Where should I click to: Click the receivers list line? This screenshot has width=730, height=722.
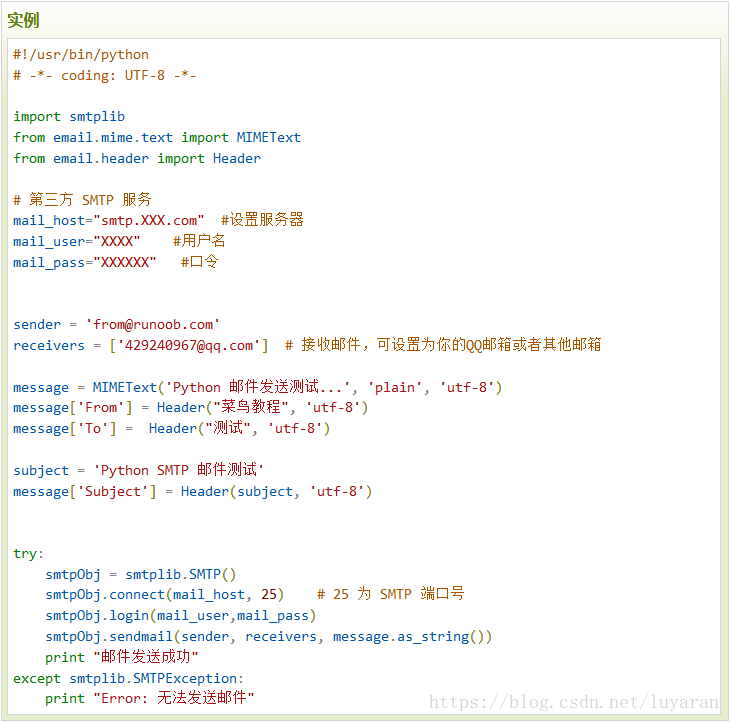click(x=307, y=345)
